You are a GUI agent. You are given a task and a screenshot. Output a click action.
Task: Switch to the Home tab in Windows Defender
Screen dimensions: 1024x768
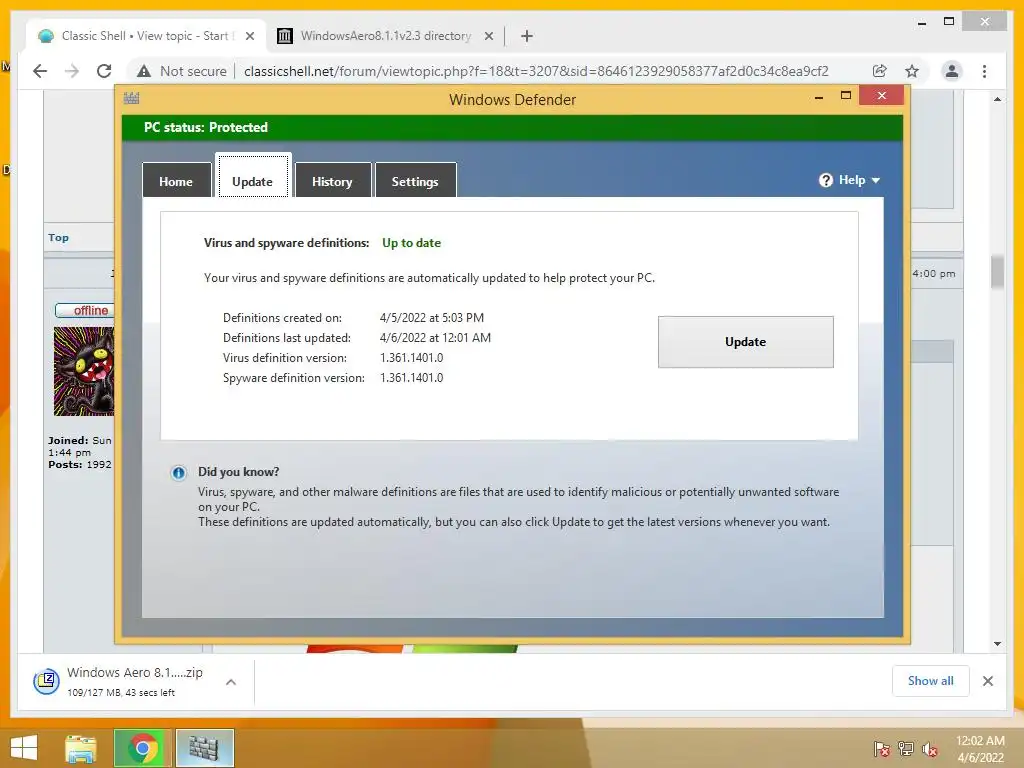click(176, 181)
